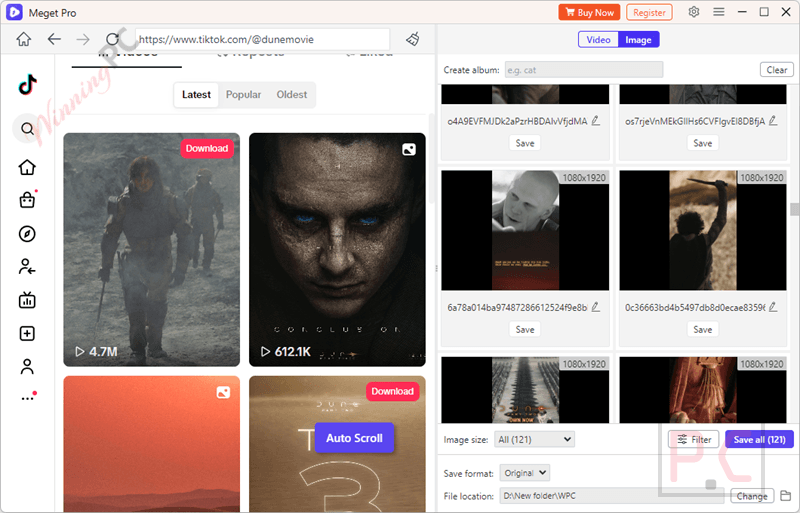Clear the image list
This screenshot has width=800, height=513.
(777, 70)
